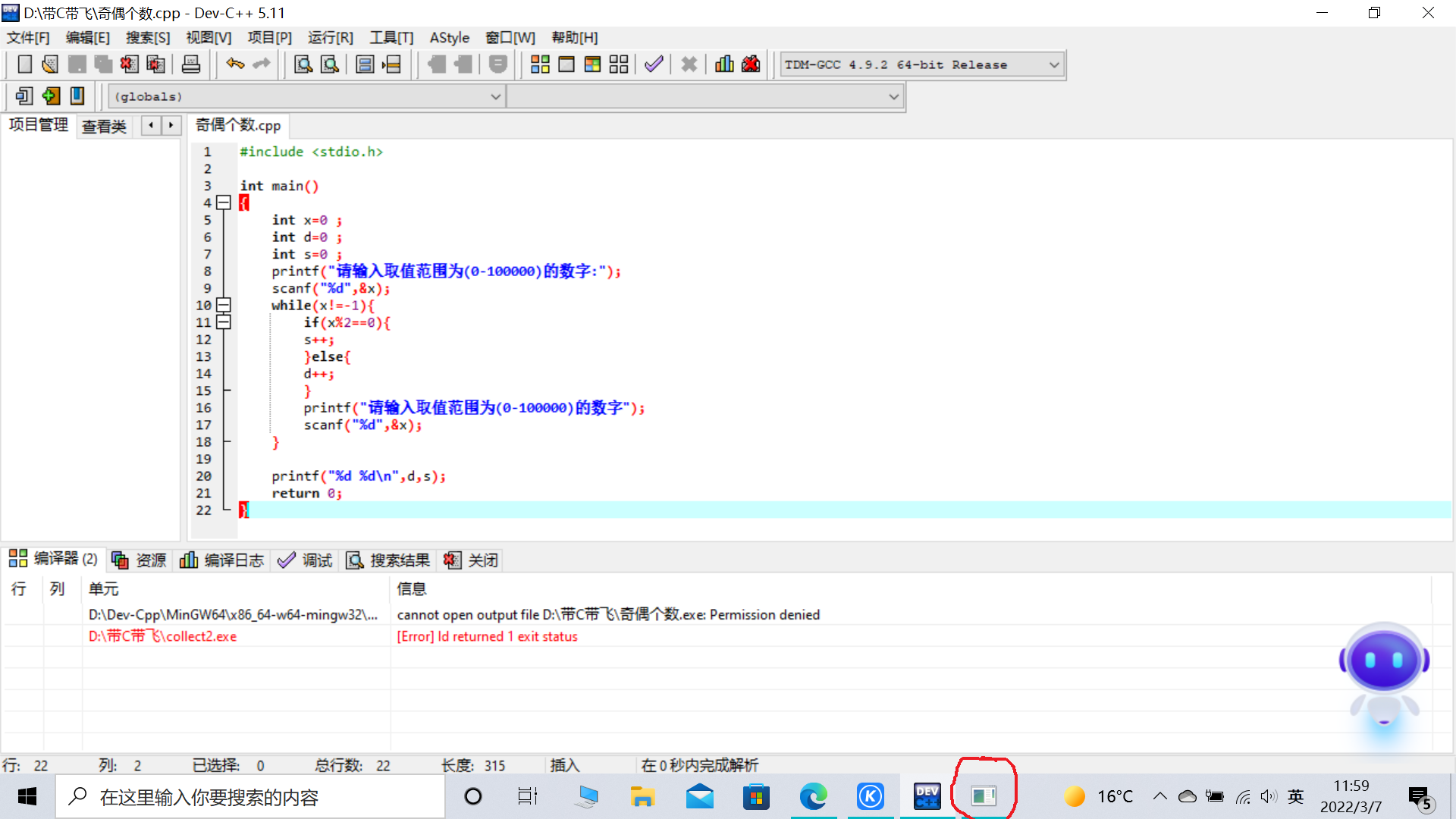
Task: Start debugging with the checkmark icon
Action: click(x=654, y=64)
